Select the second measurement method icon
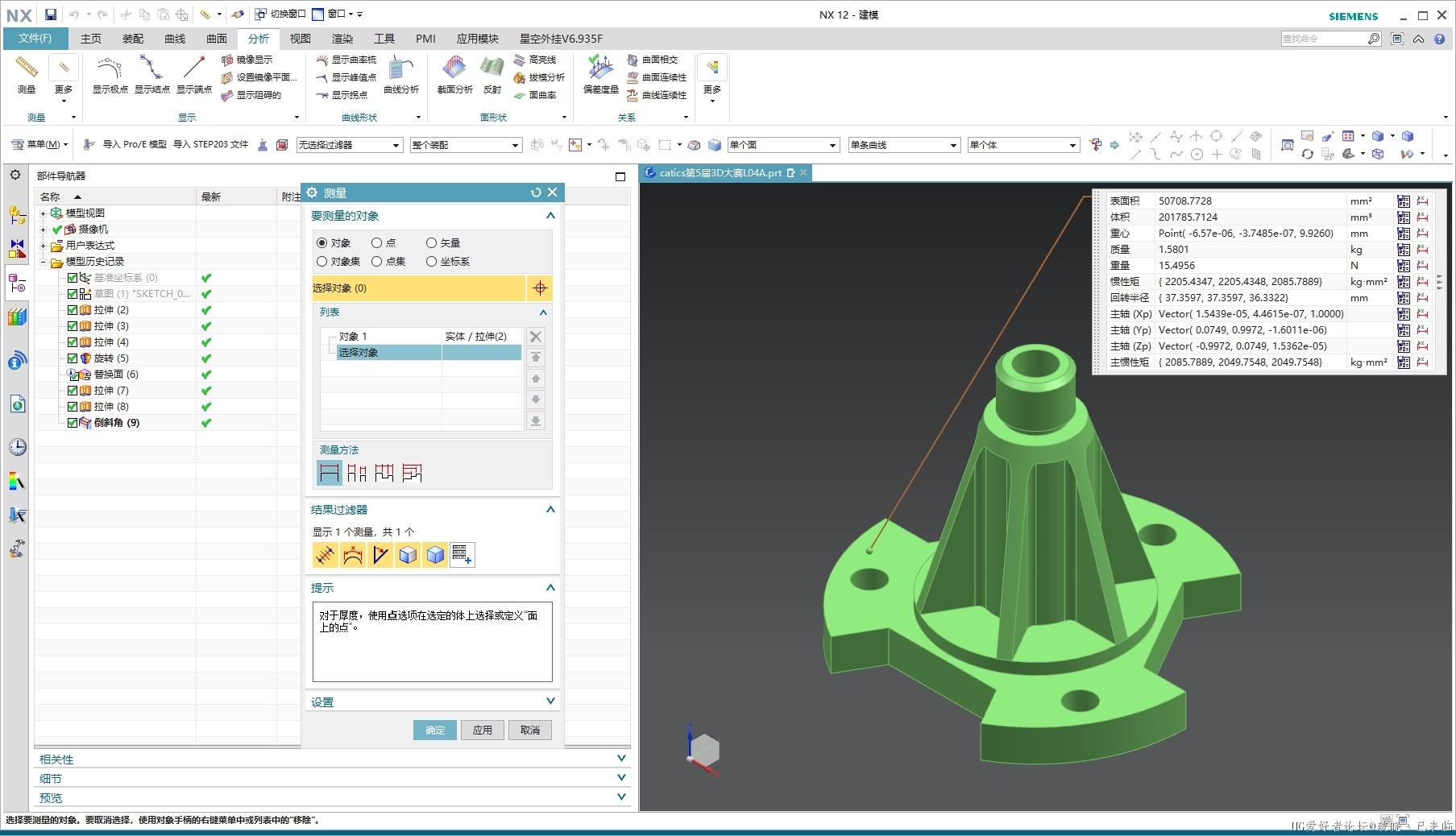 tap(357, 473)
